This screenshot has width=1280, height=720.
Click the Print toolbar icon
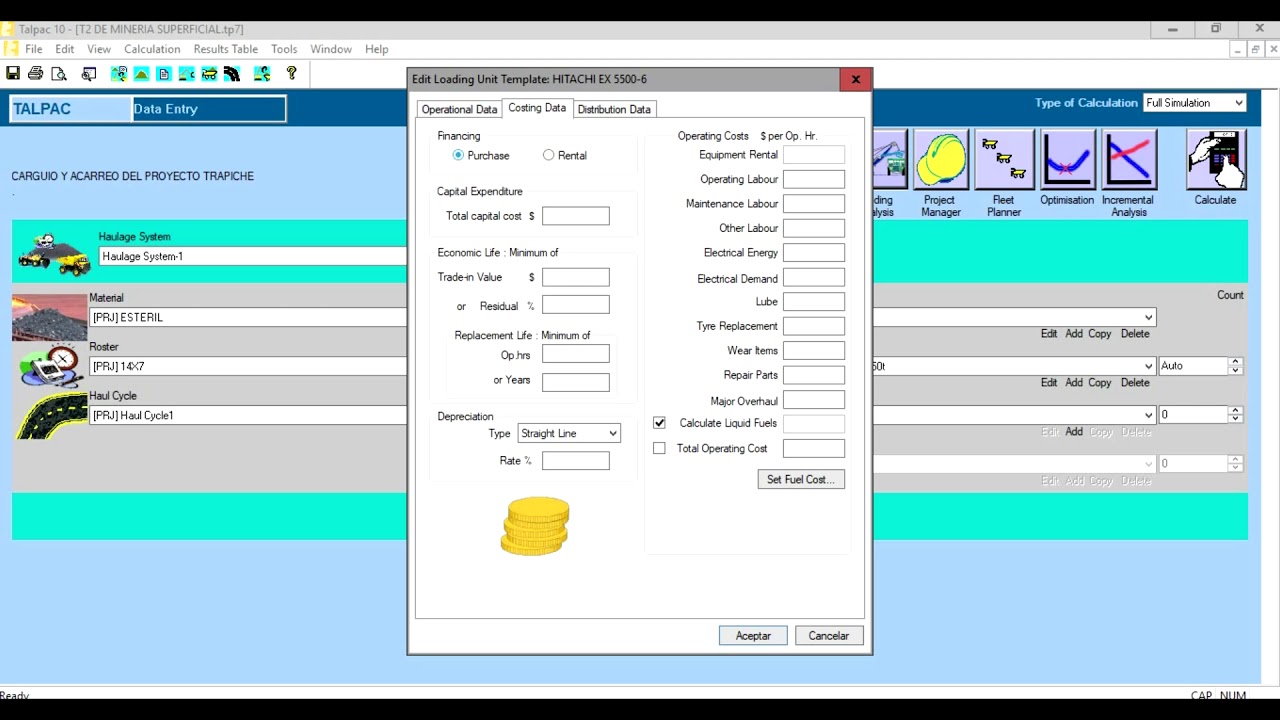click(36, 73)
